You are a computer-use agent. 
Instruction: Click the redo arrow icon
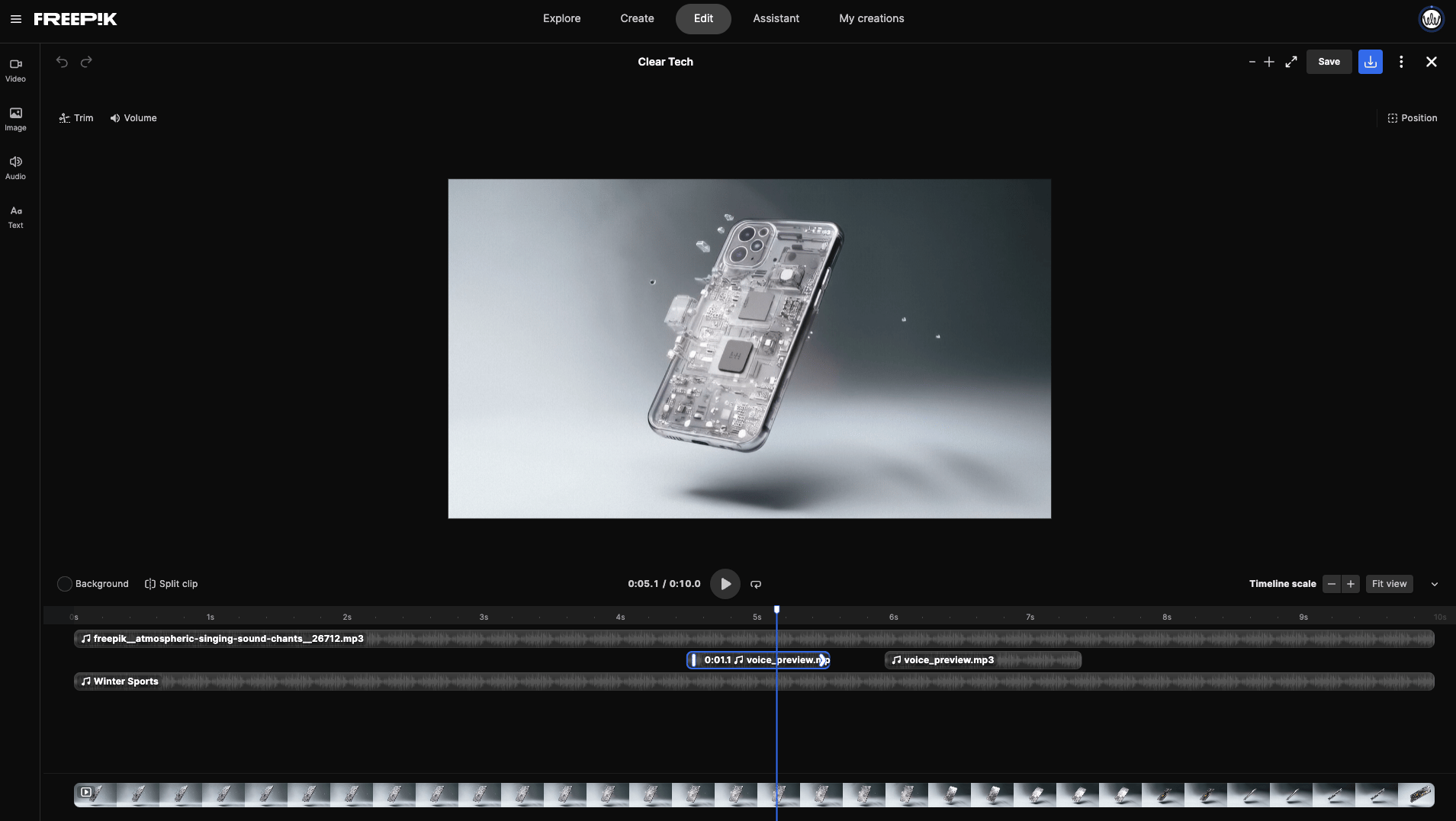tap(86, 62)
